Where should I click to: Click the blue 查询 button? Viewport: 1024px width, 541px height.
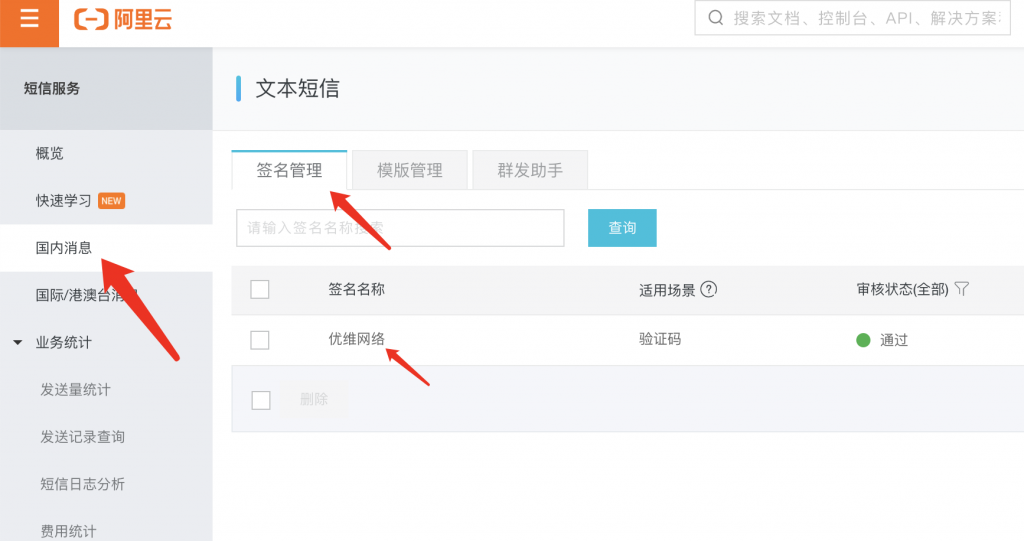[x=622, y=227]
